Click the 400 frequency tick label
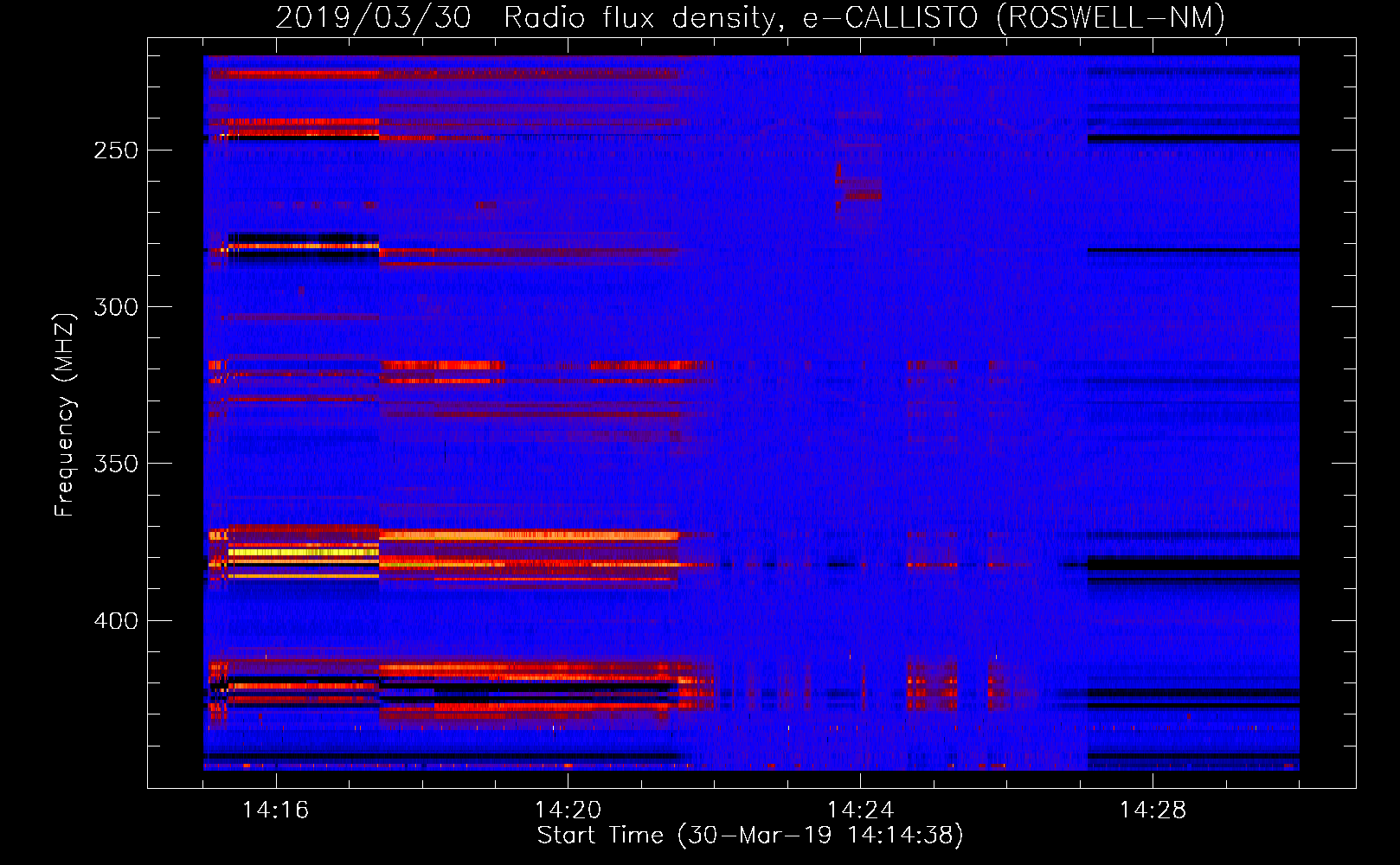1400x865 pixels. tap(116, 621)
